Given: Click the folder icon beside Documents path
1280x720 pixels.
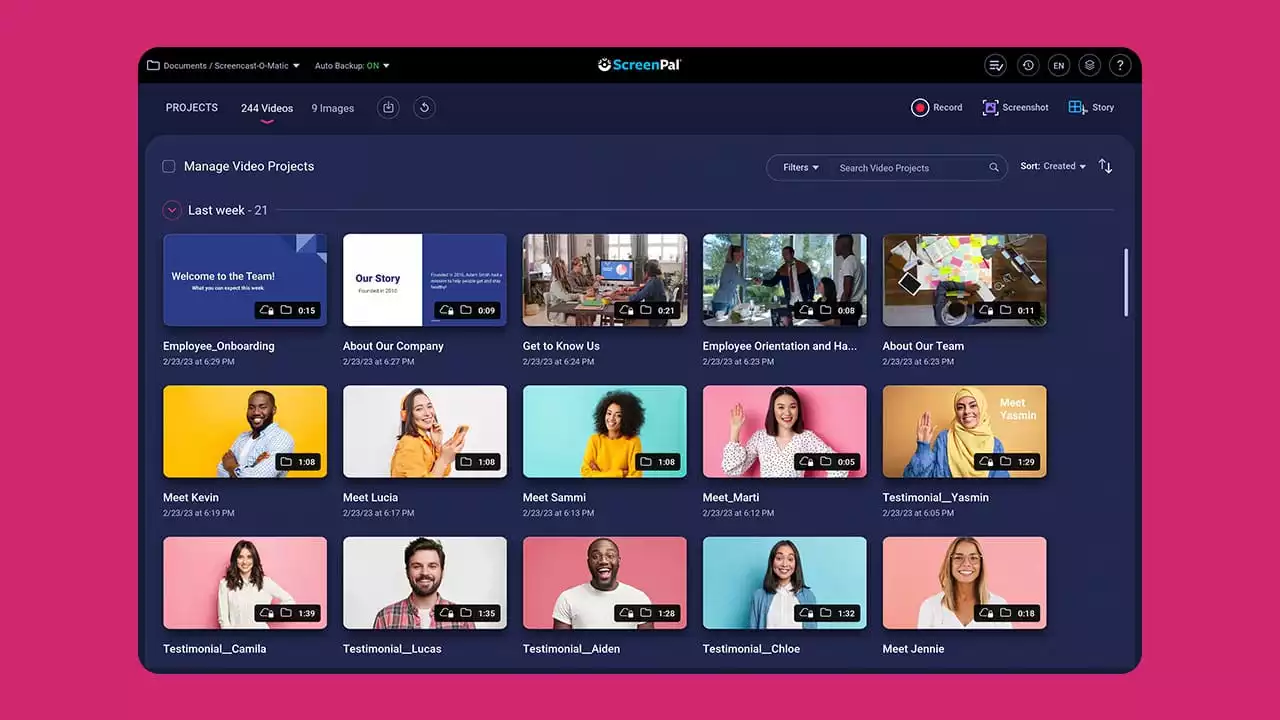Looking at the screenshot, I should (153, 66).
